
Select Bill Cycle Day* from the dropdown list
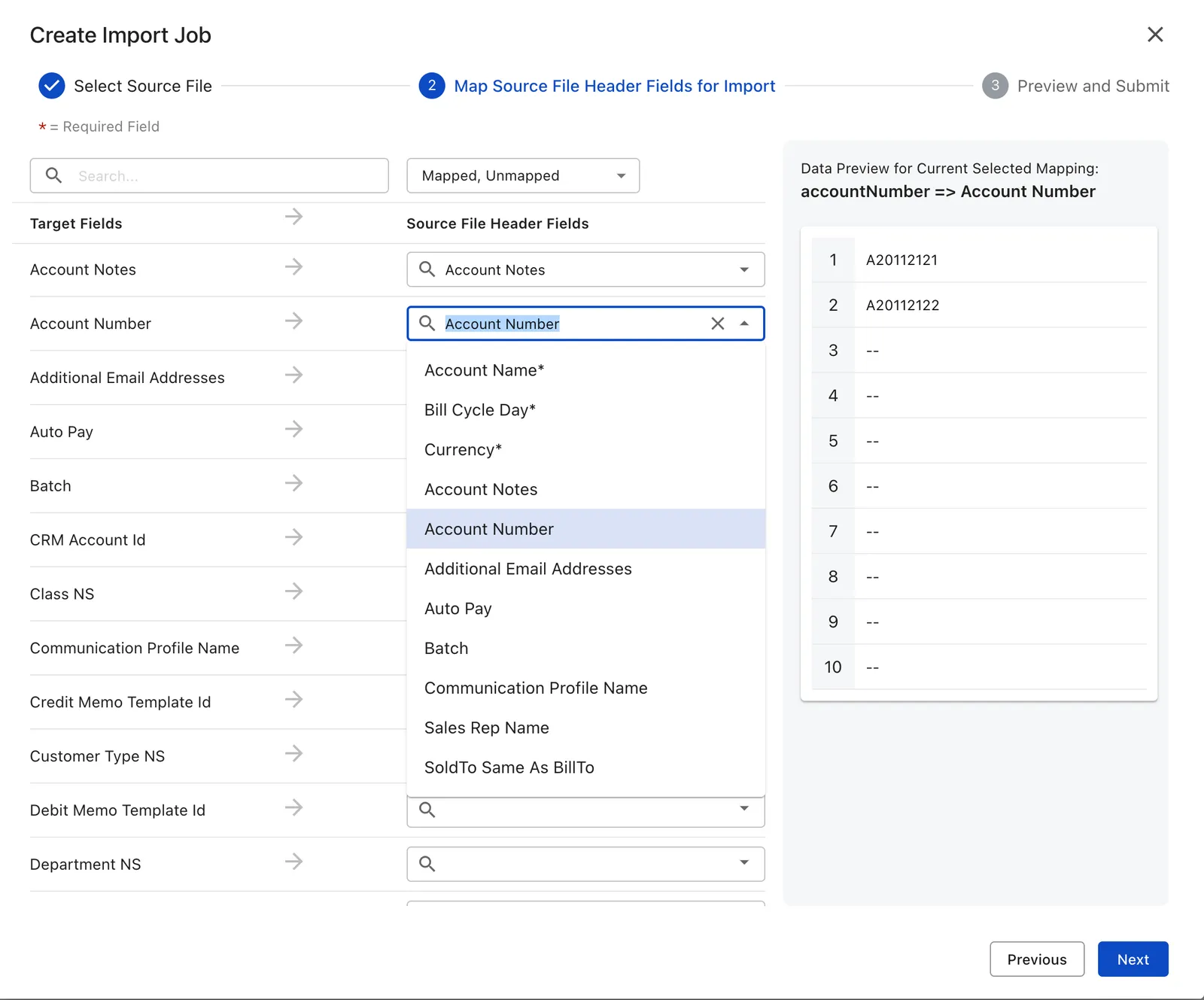click(586, 410)
